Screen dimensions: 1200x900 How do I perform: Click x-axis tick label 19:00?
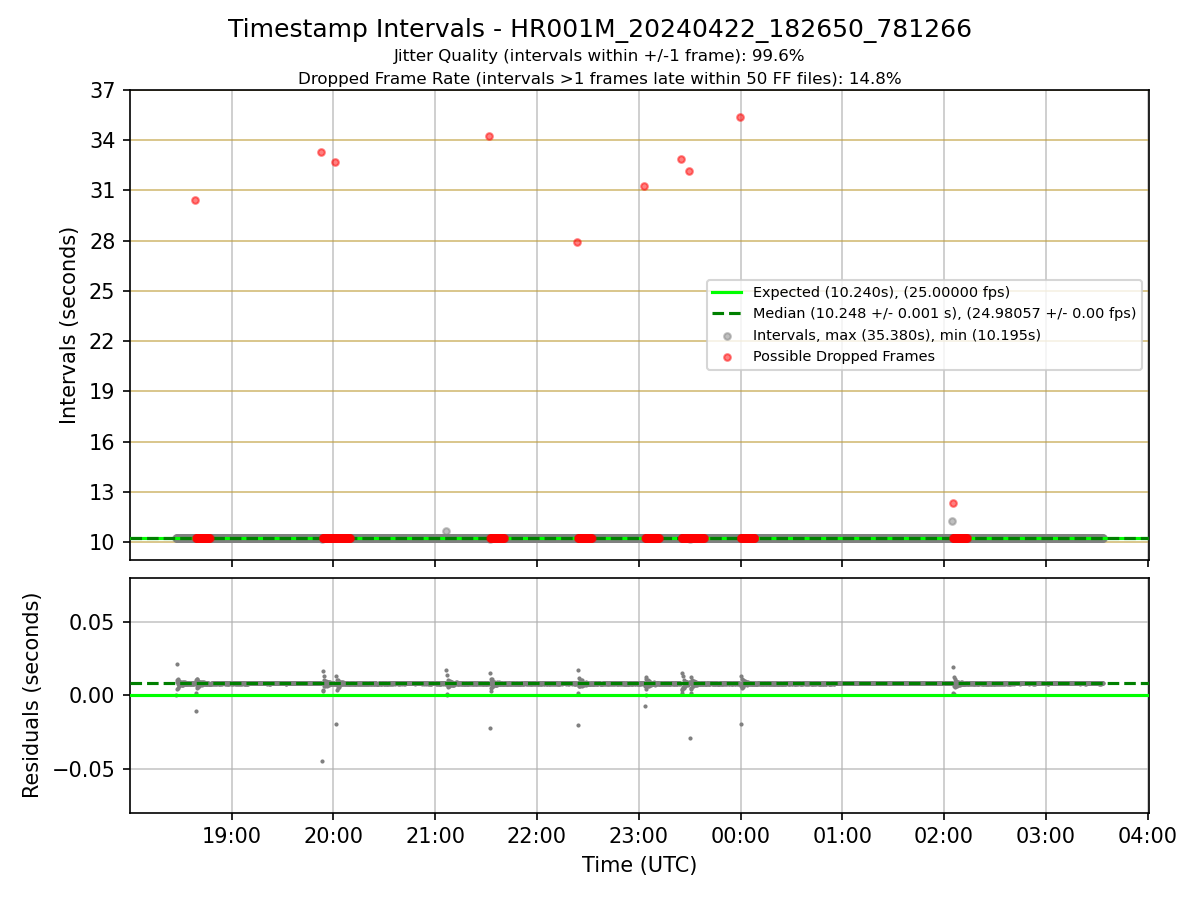click(232, 834)
